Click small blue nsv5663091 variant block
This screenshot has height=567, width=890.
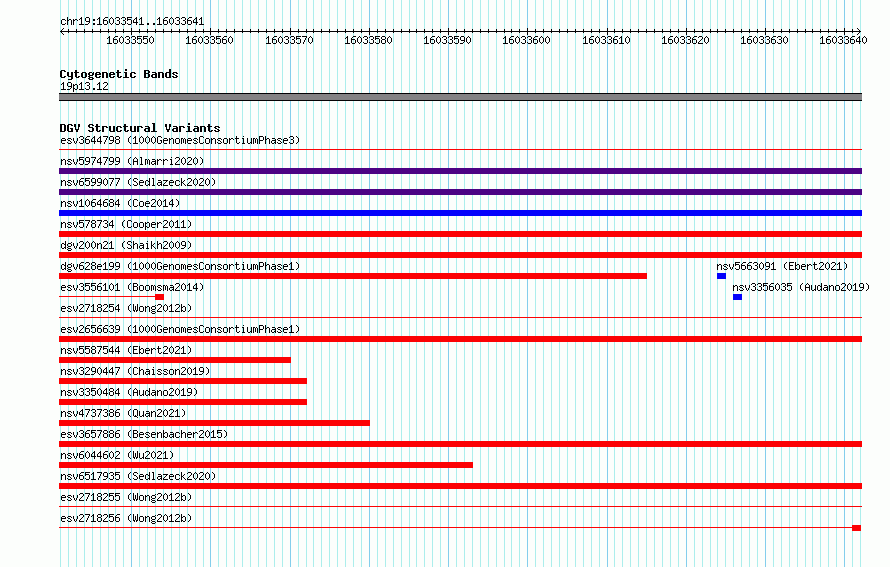click(721, 276)
